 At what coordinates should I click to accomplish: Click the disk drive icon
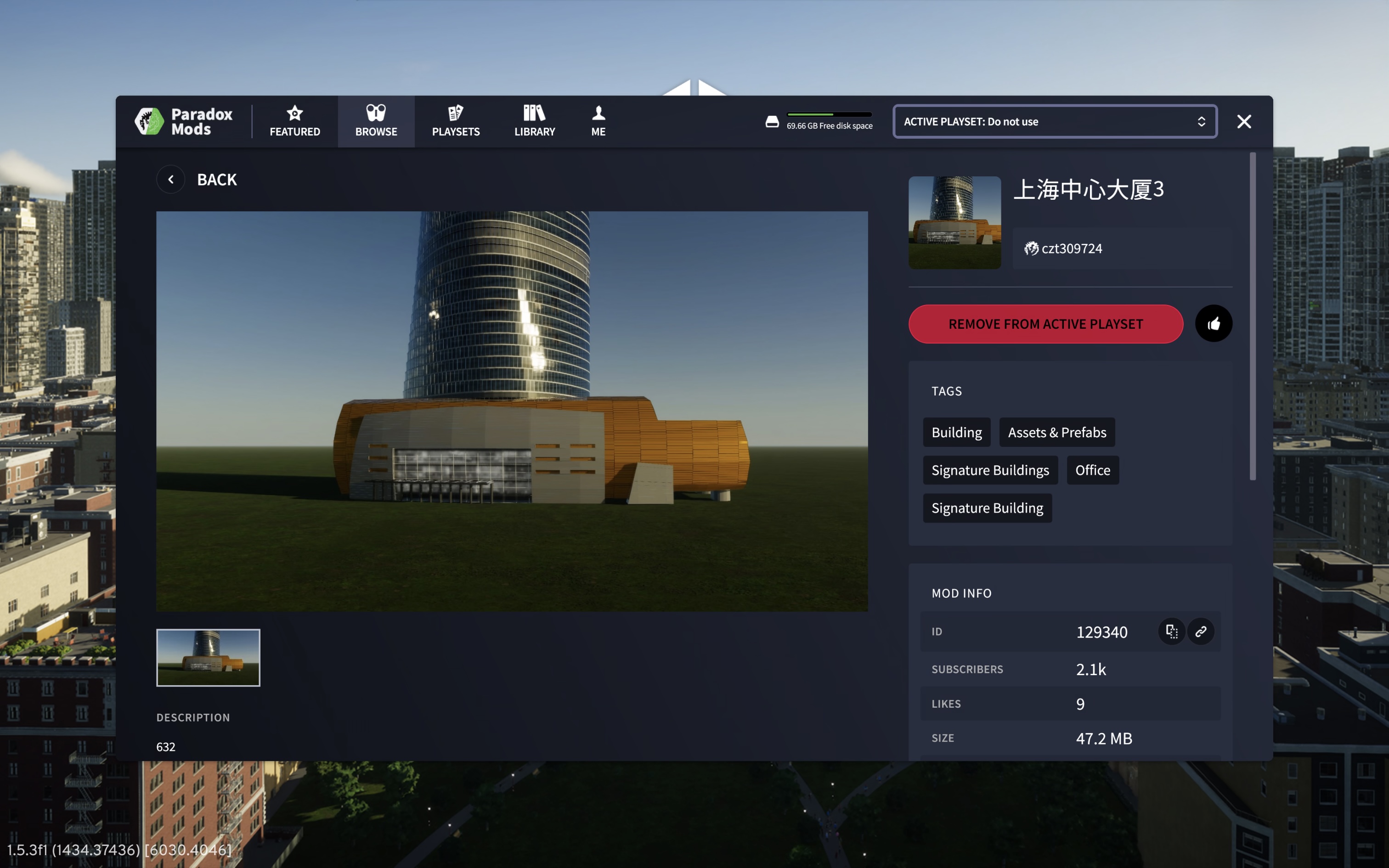772,121
